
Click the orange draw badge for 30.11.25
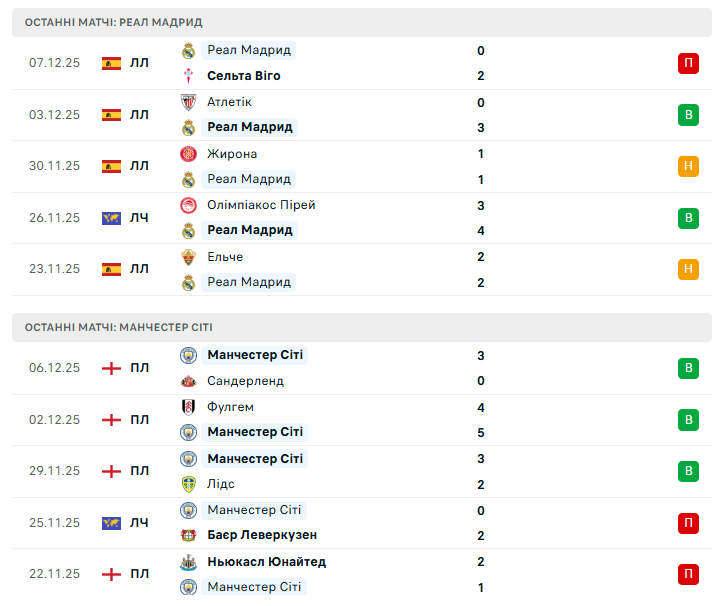click(688, 166)
